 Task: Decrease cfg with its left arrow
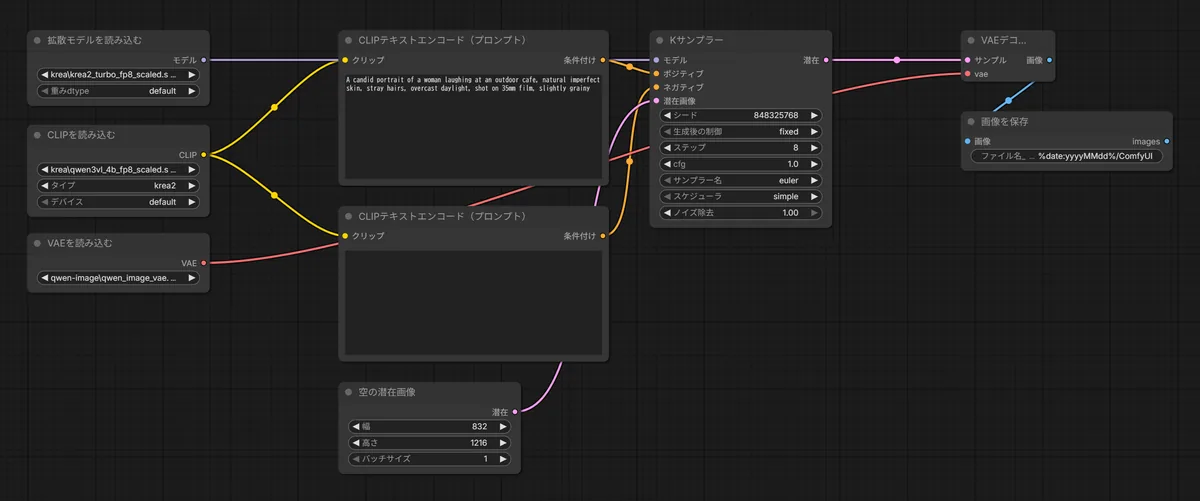667,164
